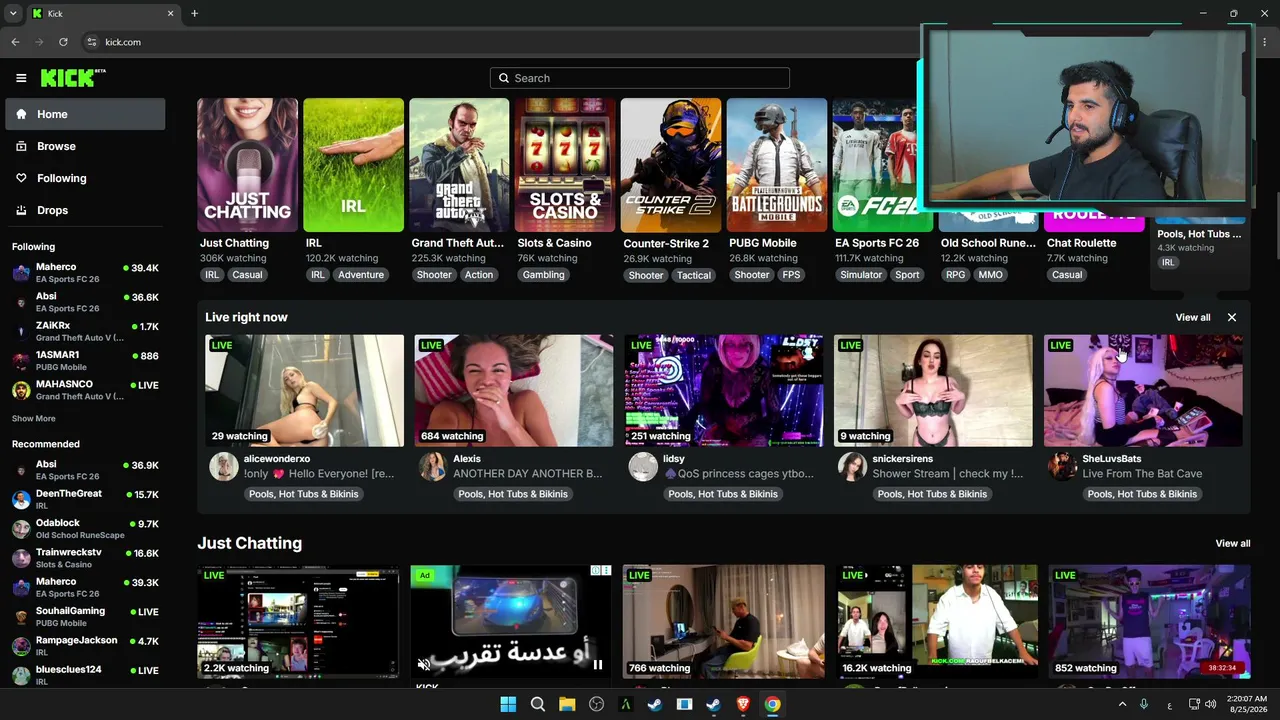
Task: Open the site information icon beside kick.com
Action: coord(91,42)
